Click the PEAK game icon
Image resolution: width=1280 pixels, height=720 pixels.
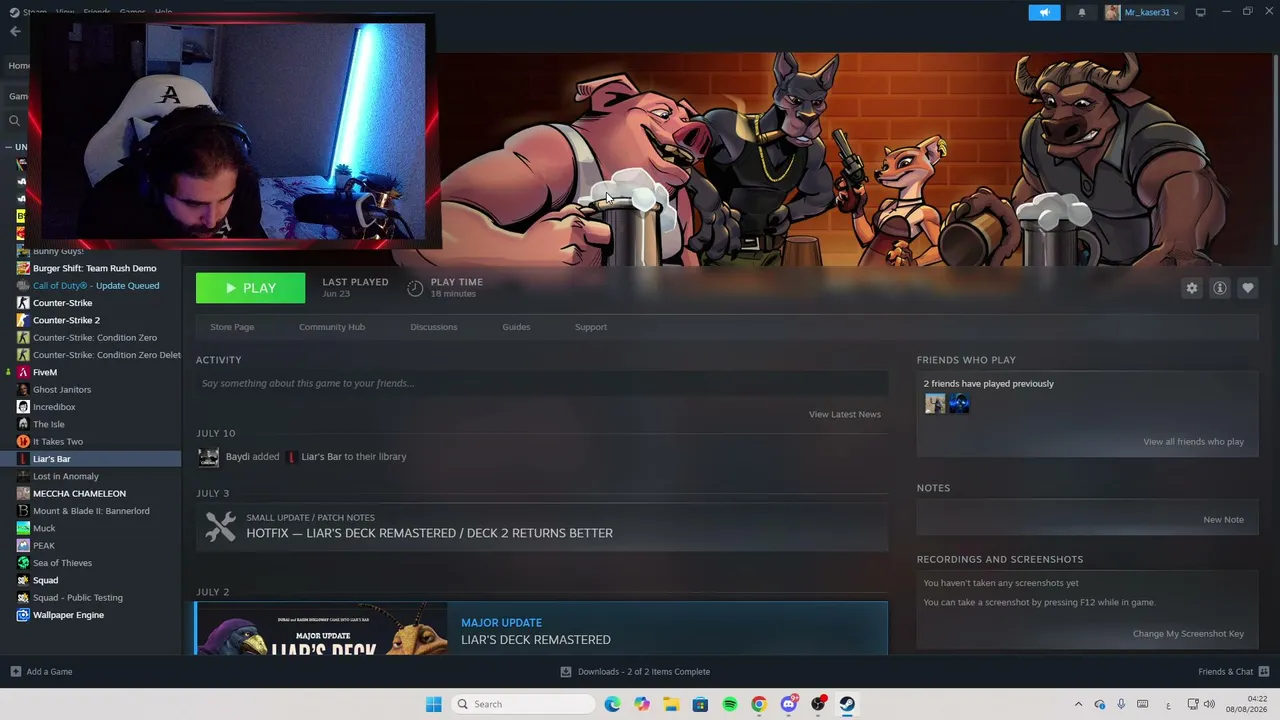click(23, 546)
